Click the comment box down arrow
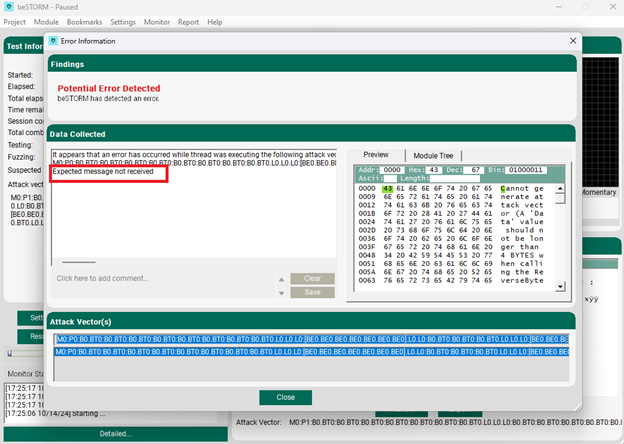 (x=281, y=293)
